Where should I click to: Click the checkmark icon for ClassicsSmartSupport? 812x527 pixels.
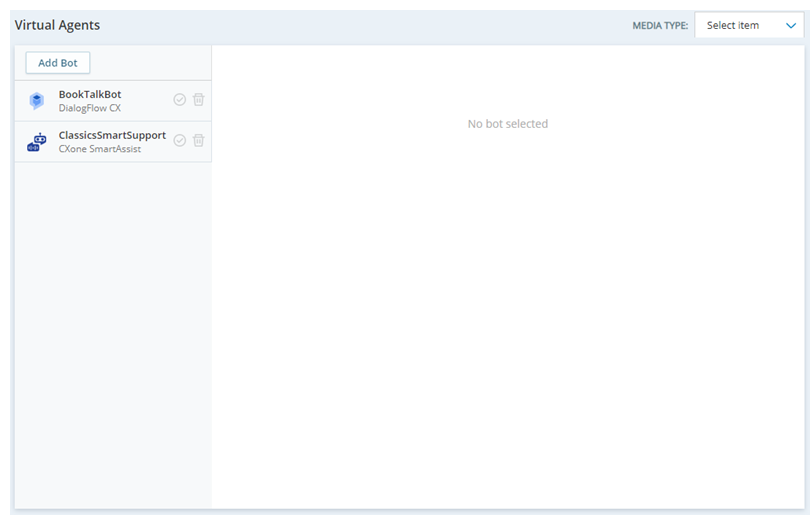[180, 140]
